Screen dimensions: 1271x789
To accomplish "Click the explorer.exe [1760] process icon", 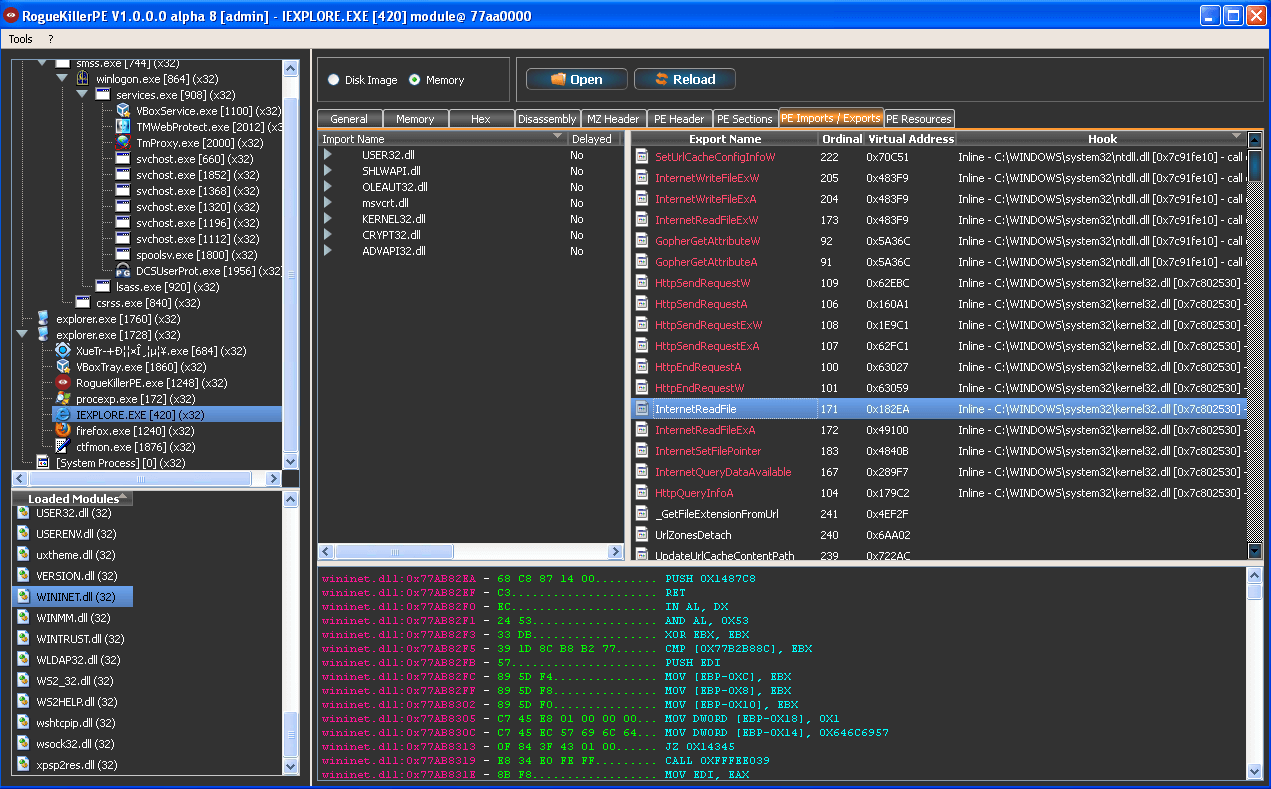I will (43, 319).
